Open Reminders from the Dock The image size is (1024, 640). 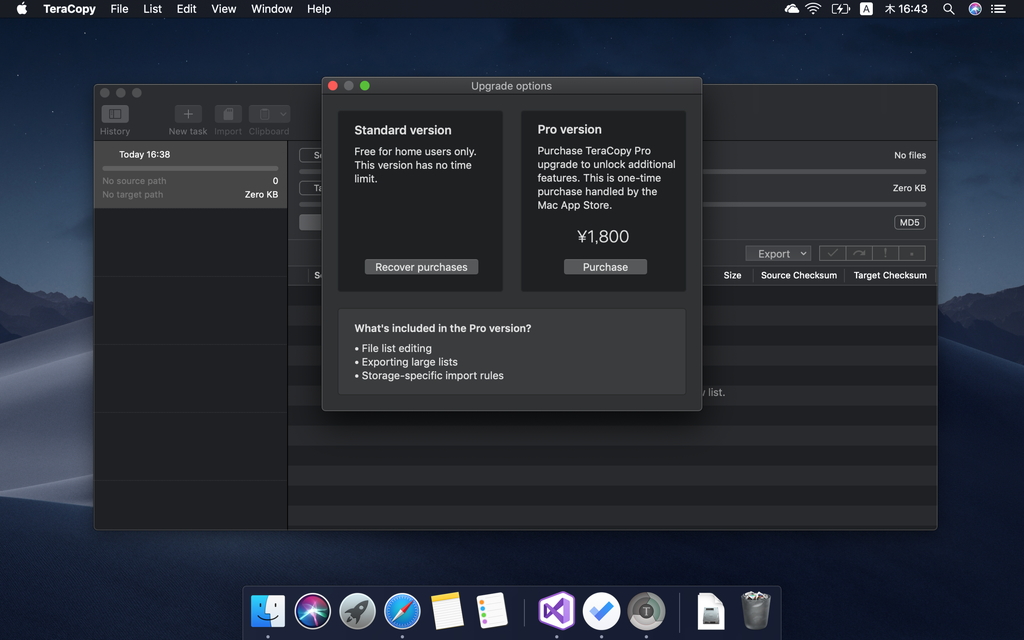[492, 611]
